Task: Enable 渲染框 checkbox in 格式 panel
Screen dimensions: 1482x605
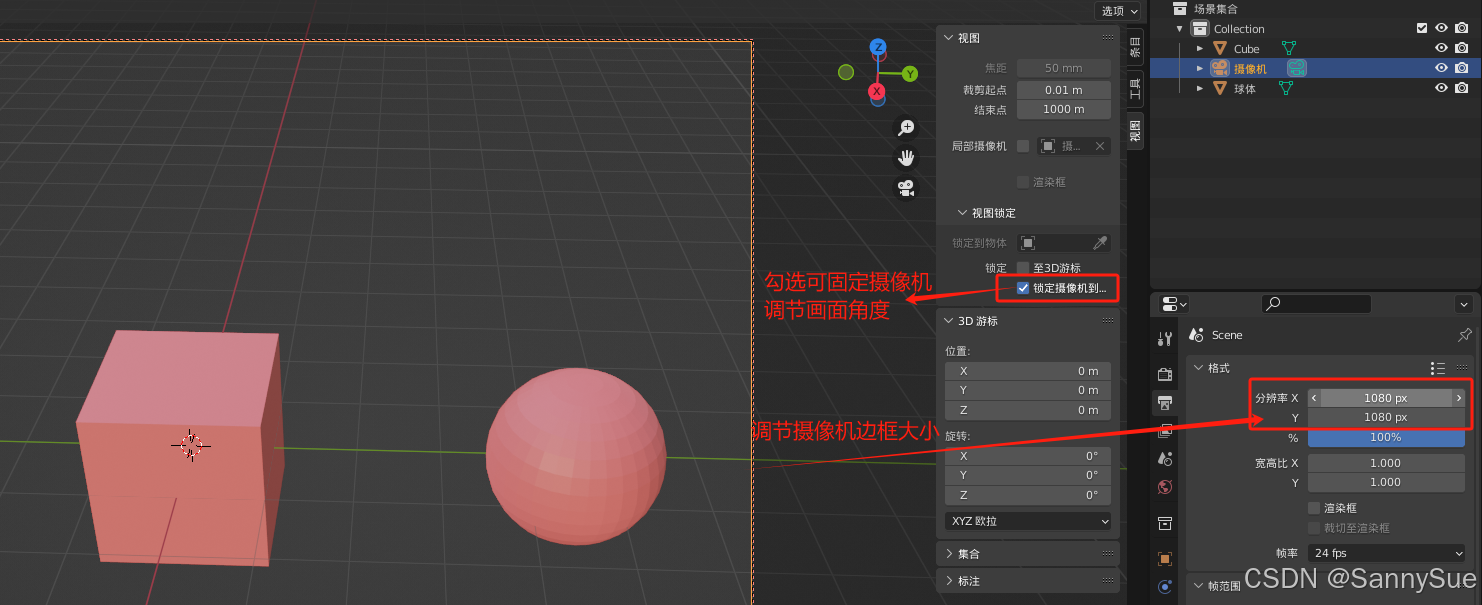Action: coord(1314,508)
